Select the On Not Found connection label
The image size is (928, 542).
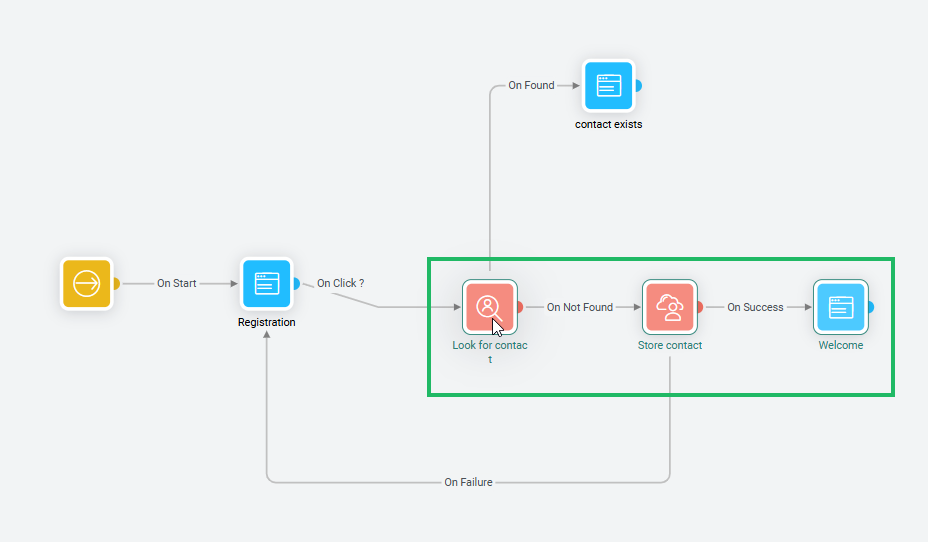pos(580,308)
